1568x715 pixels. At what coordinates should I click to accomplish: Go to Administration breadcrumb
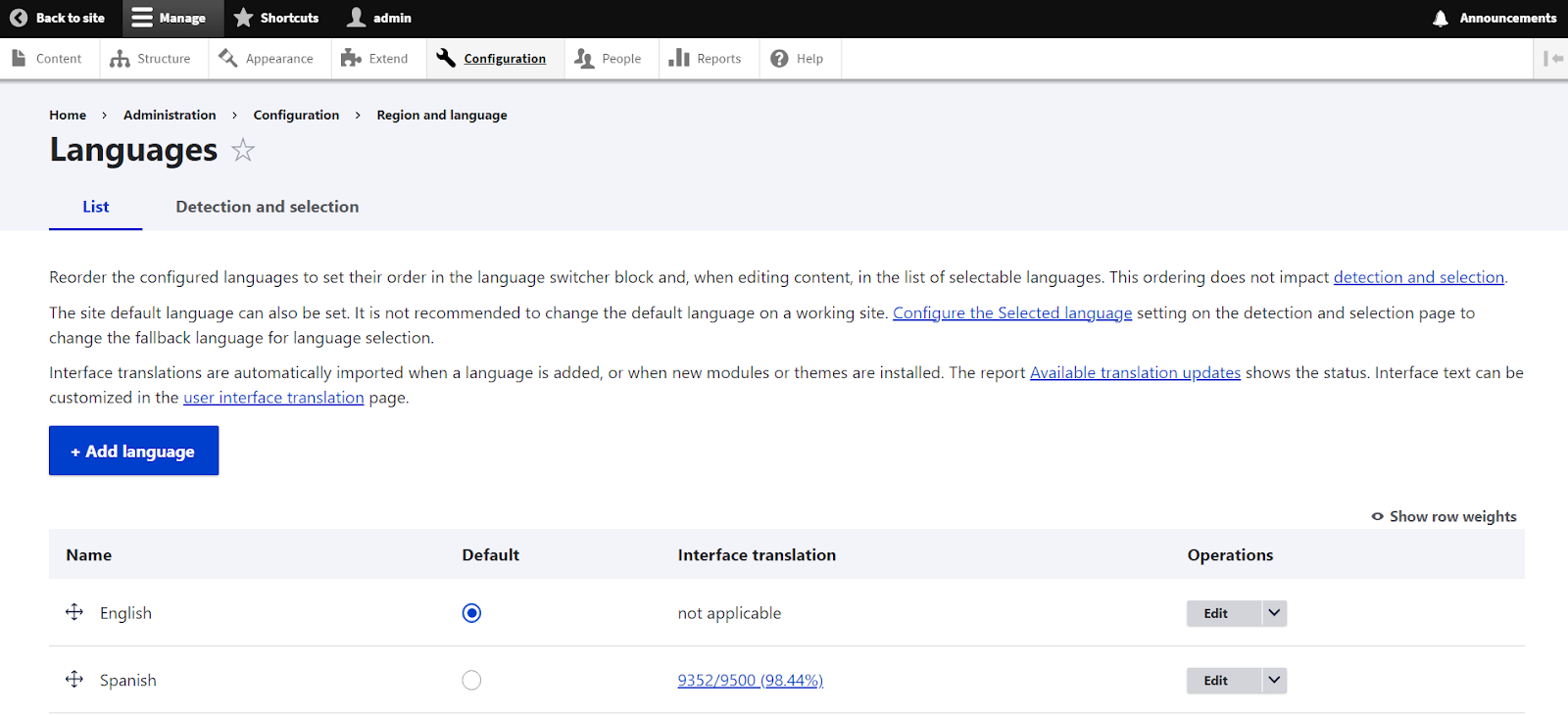click(x=170, y=115)
